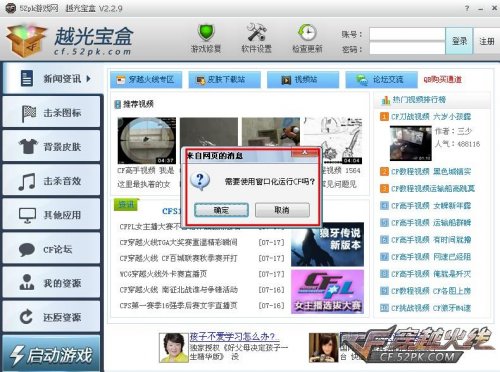
Task: Focus the 账号 input field
Action: (x=407, y=34)
